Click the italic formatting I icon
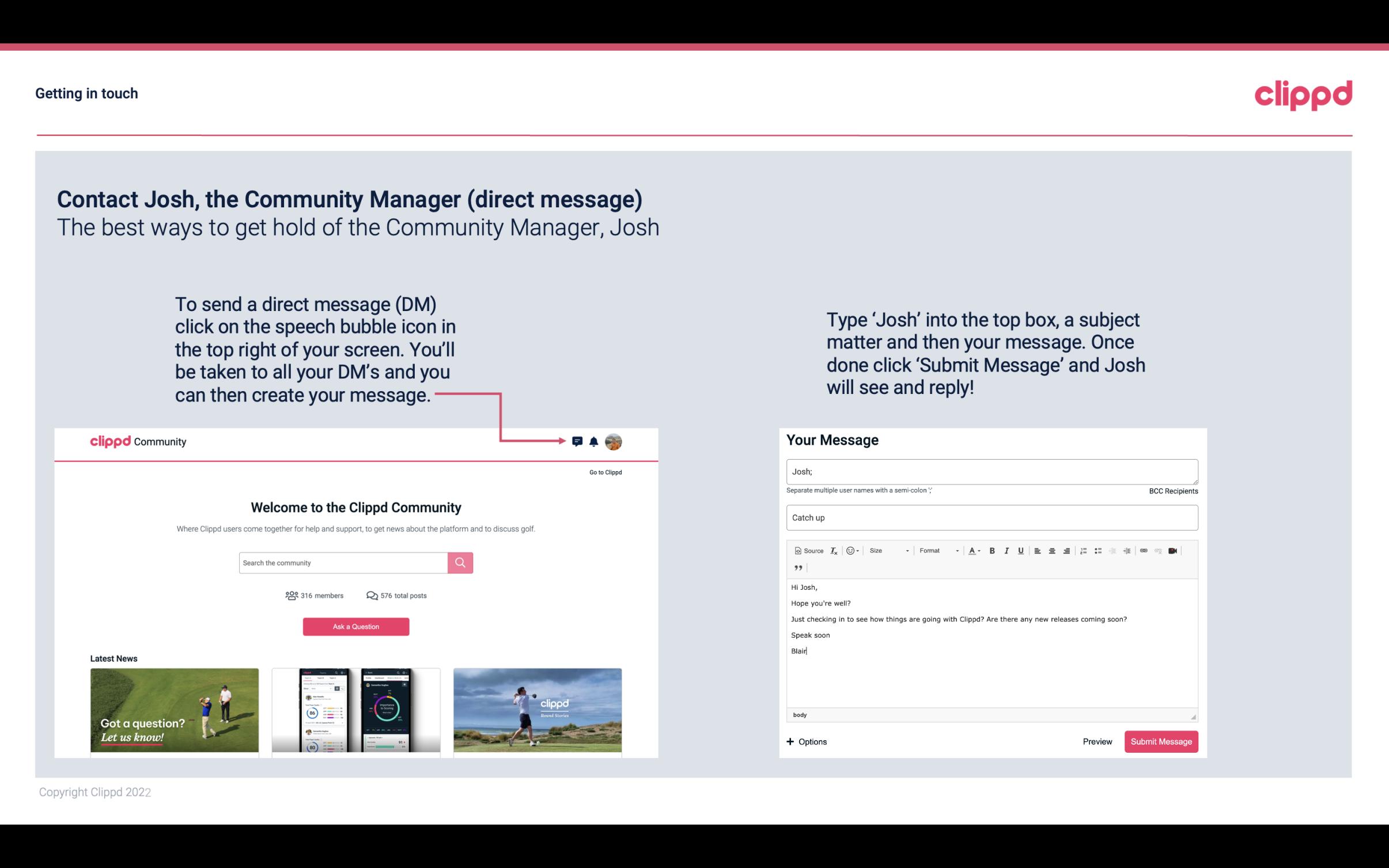 point(1005,550)
